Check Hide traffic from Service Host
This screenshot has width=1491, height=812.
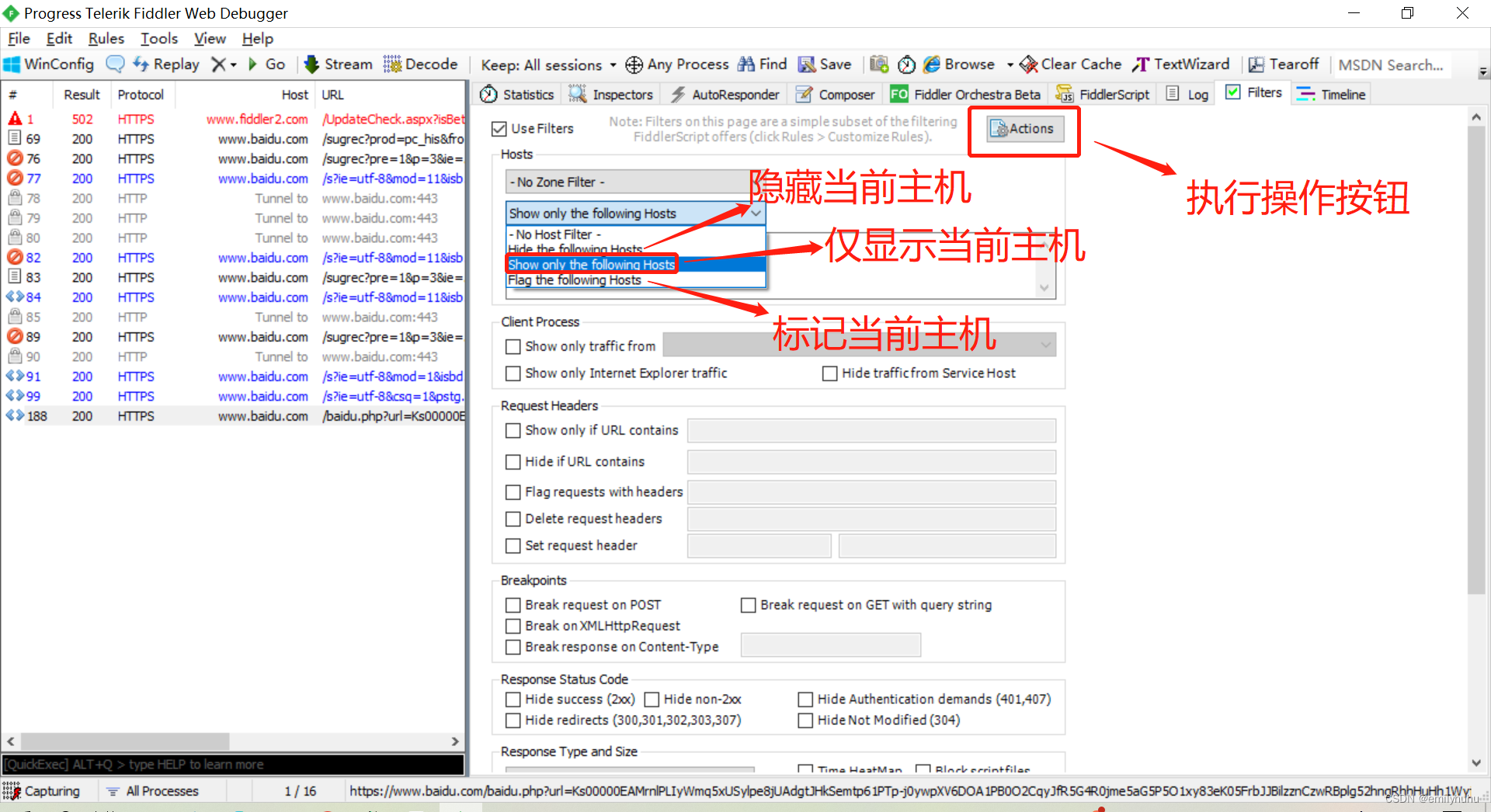coord(829,373)
